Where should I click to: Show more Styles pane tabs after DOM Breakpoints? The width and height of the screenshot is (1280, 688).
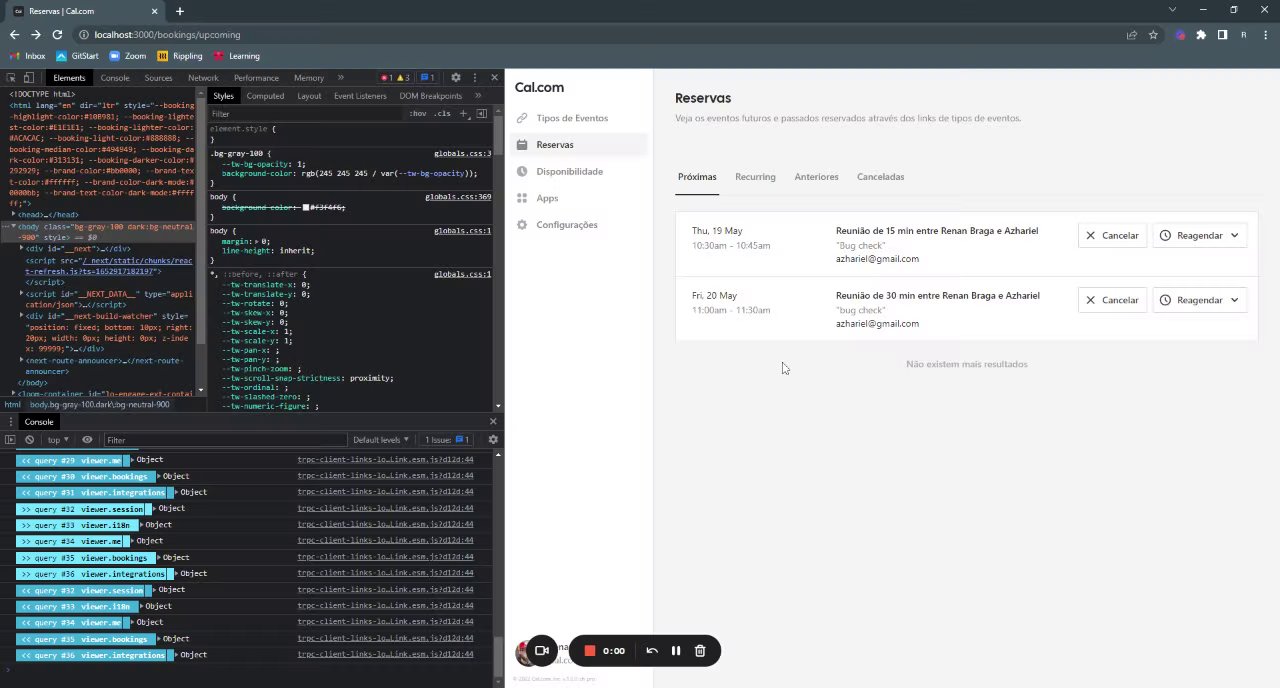coord(478,96)
